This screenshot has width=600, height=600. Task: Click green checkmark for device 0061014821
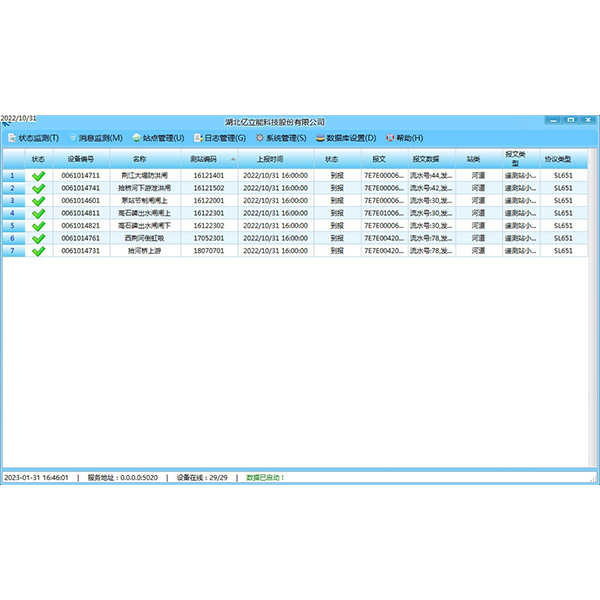[x=39, y=226]
